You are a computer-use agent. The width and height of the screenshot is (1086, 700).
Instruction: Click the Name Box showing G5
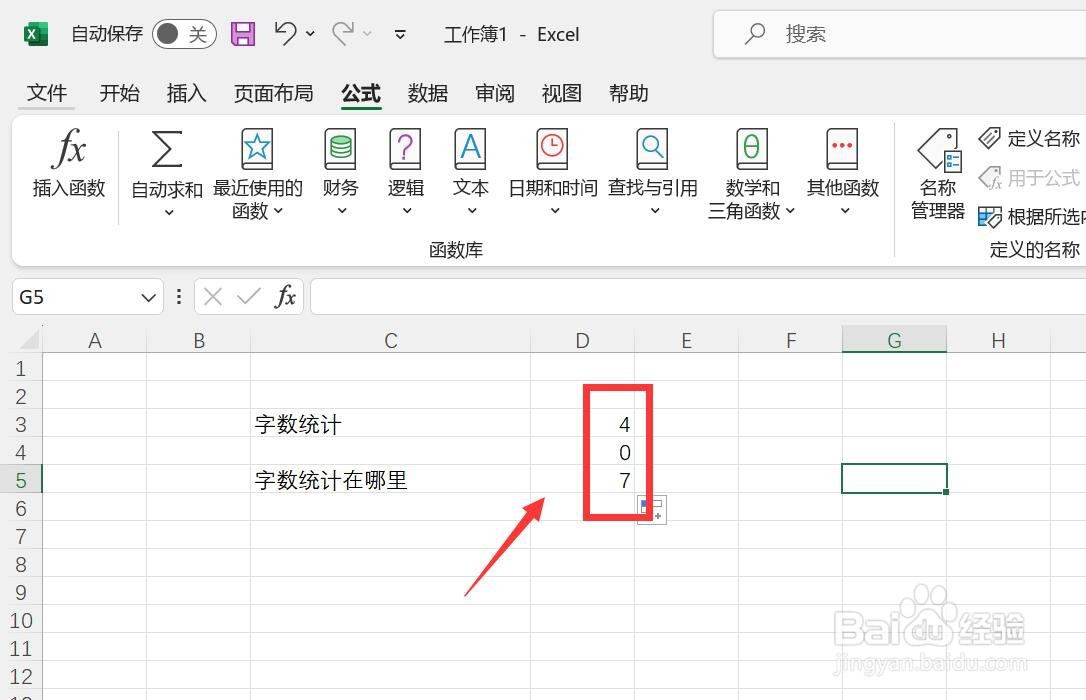[76, 297]
